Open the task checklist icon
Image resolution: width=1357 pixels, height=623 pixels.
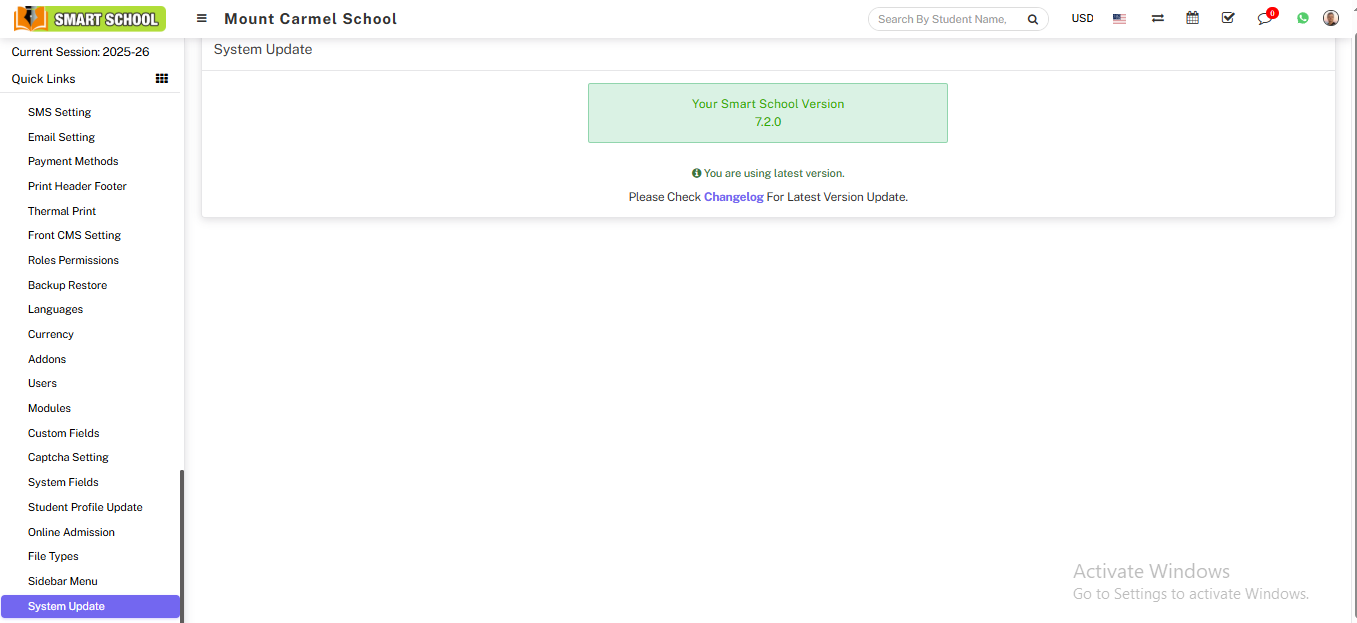point(1228,18)
